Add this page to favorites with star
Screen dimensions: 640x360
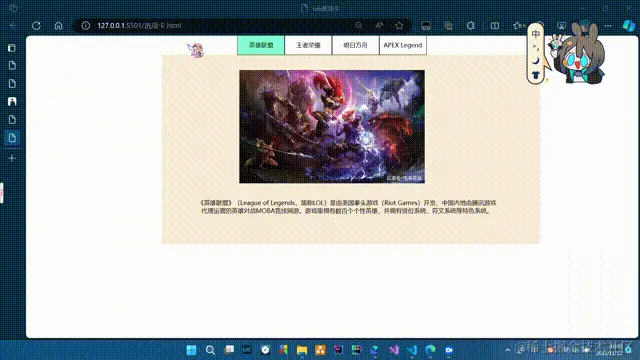[399, 26]
